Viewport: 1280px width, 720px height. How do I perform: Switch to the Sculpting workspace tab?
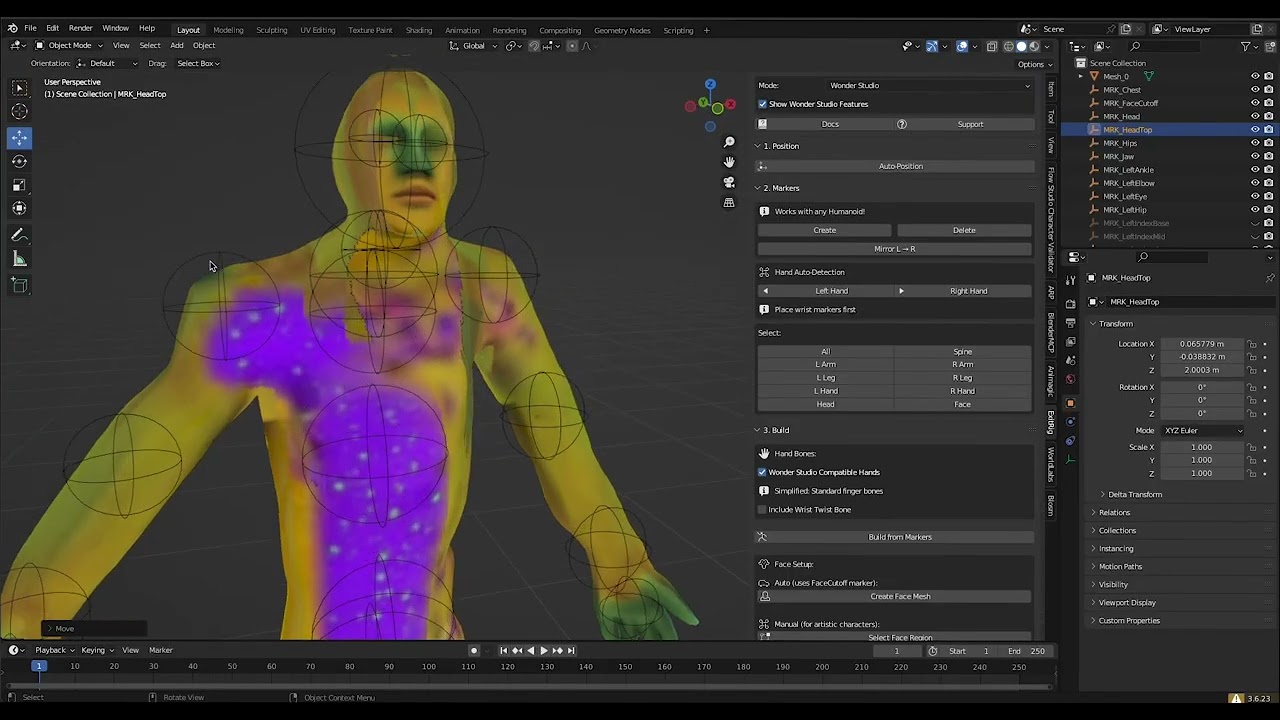[x=271, y=30]
